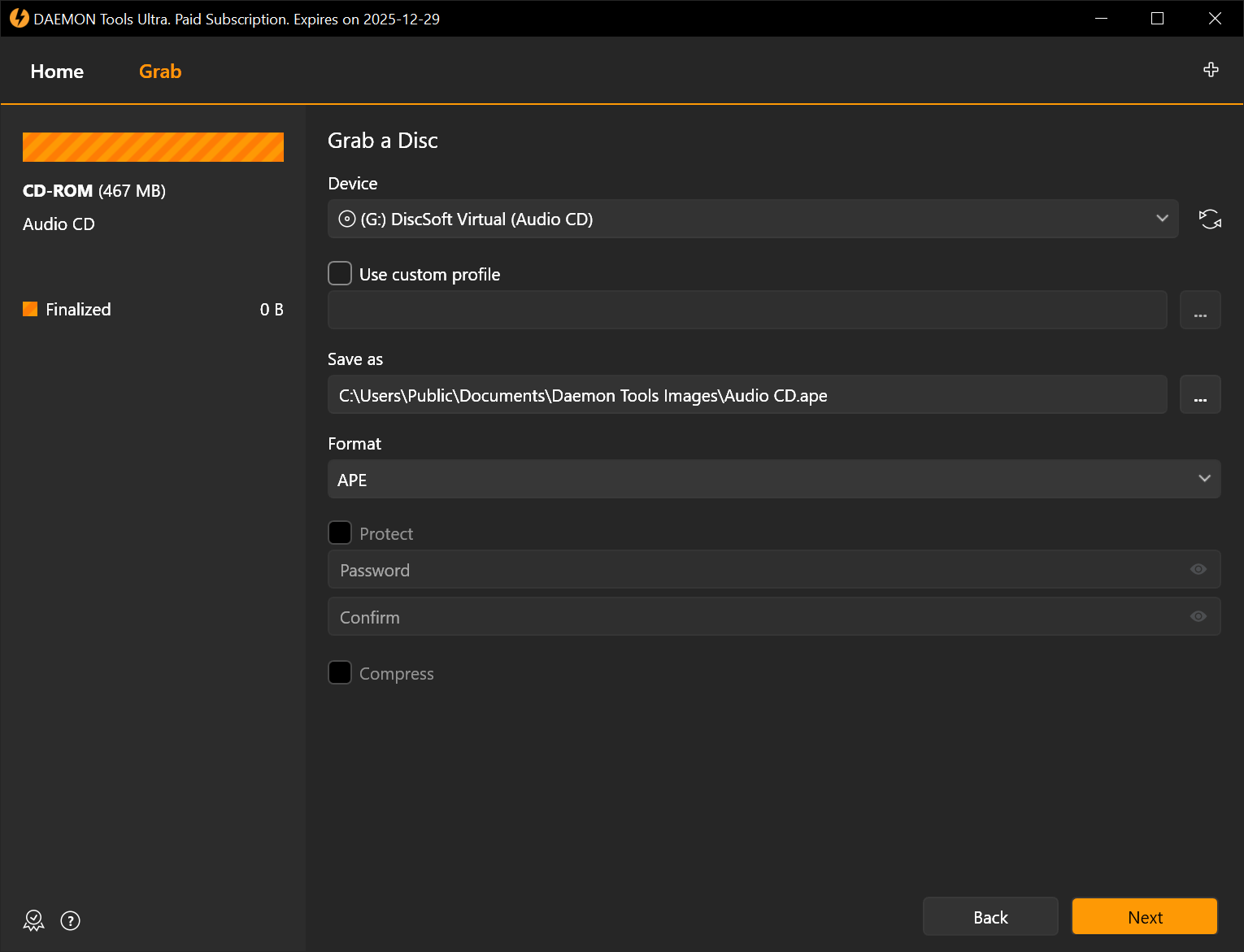The height and width of the screenshot is (952, 1244).
Task: Select the Grab tab
Action: pyautogui.click(x=160, y=72)
